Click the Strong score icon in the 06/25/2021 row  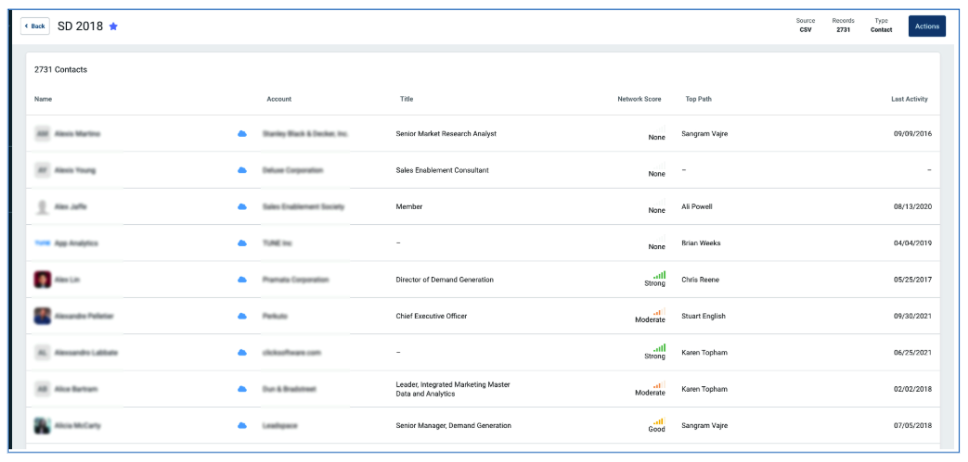pos(659,348)
